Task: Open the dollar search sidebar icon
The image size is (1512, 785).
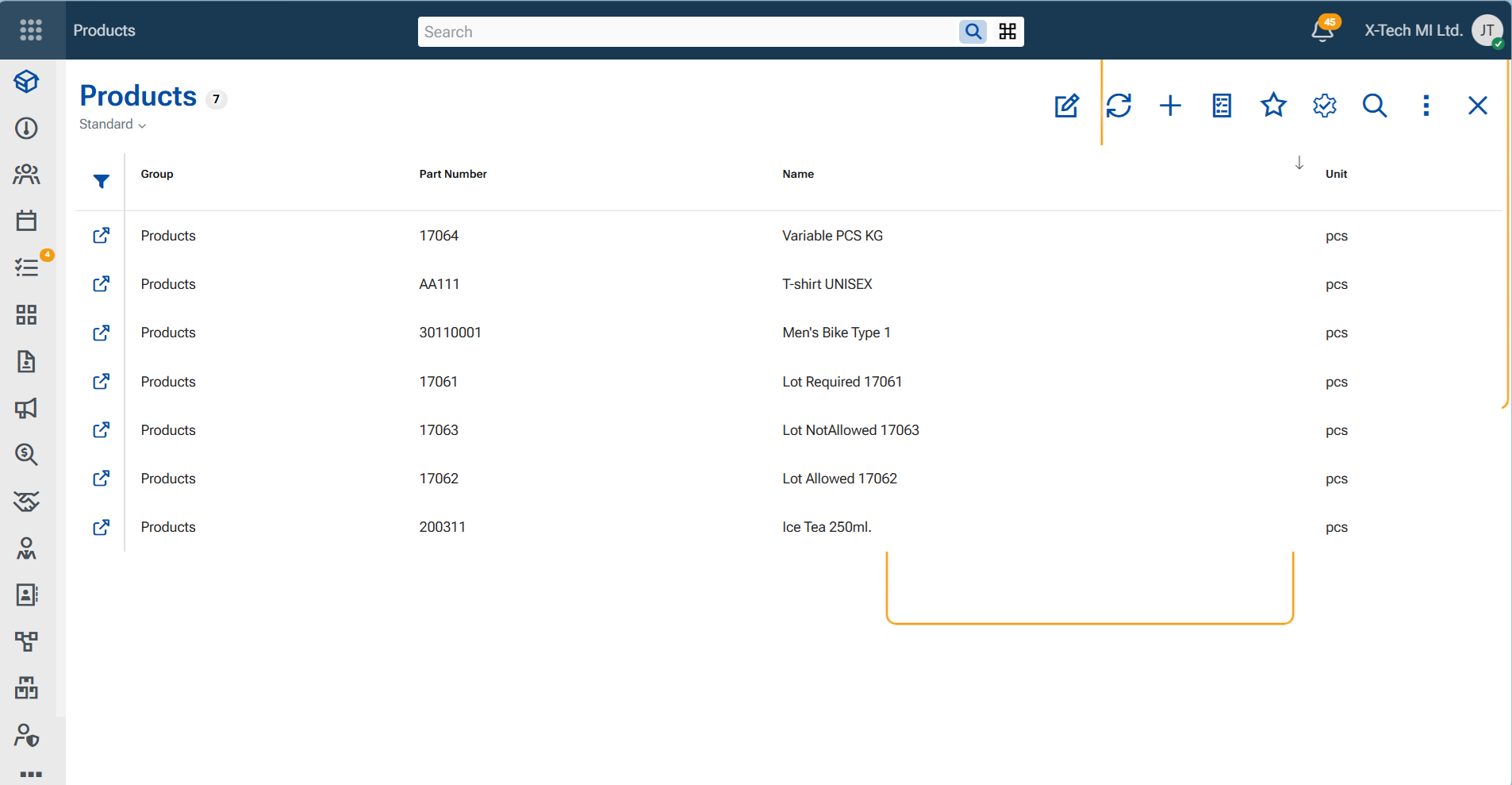Action: point(26,455)
